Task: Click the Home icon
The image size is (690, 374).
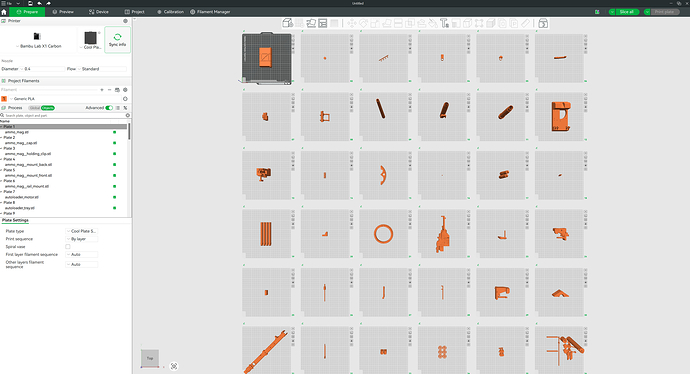Action: 4,12
